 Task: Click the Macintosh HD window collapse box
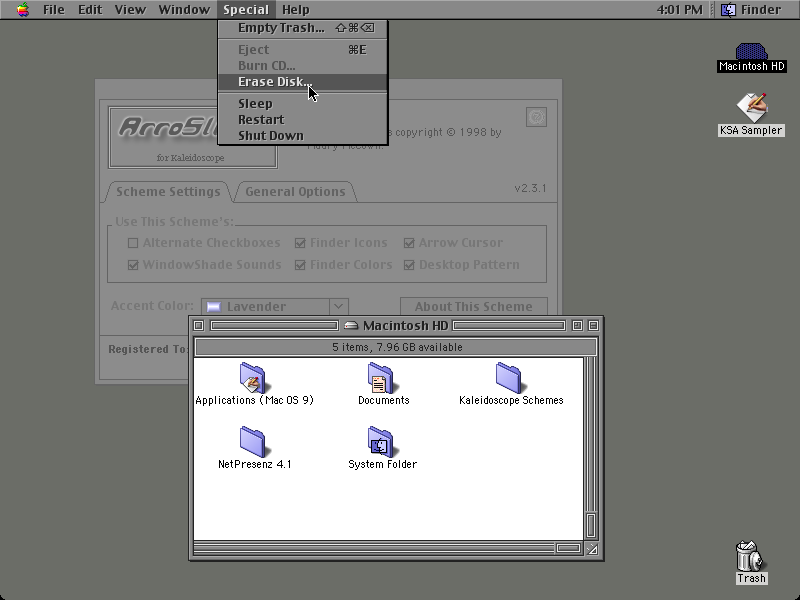[593, 326]
